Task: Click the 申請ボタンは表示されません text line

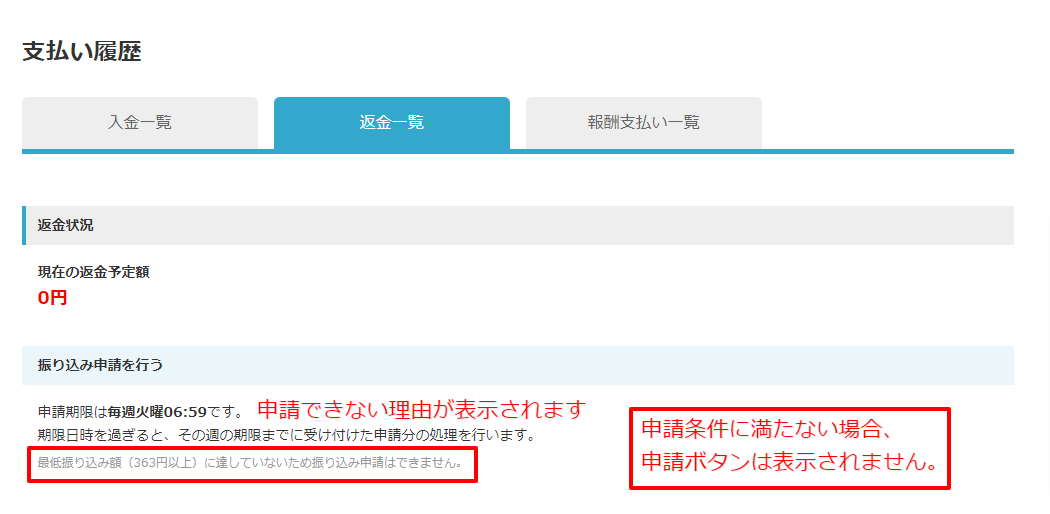Action: [x=788, y=462]
